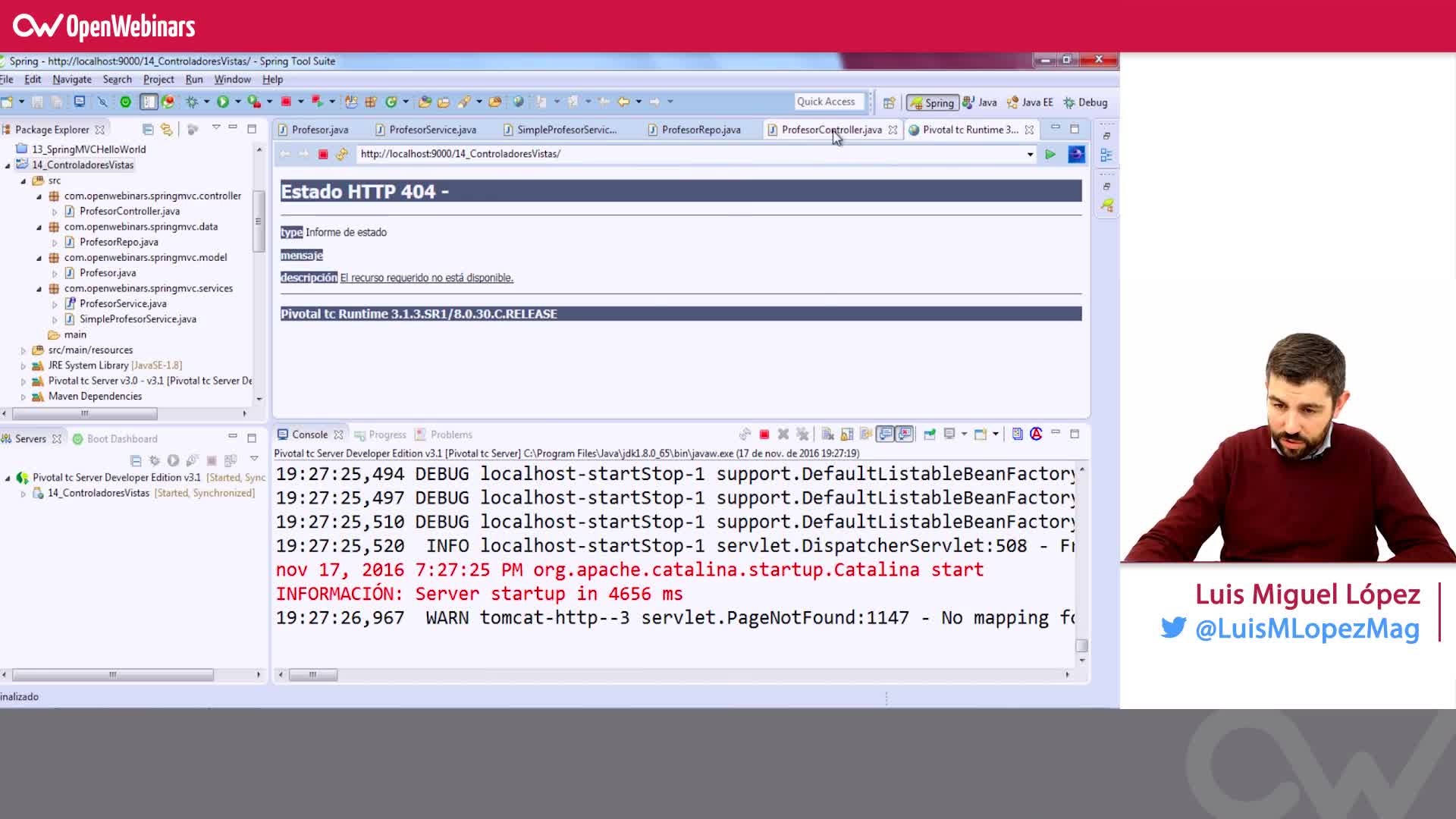
Task: Enable Scroll Lock in the Console
Action: pyautogui.click(x=847, y=434)
